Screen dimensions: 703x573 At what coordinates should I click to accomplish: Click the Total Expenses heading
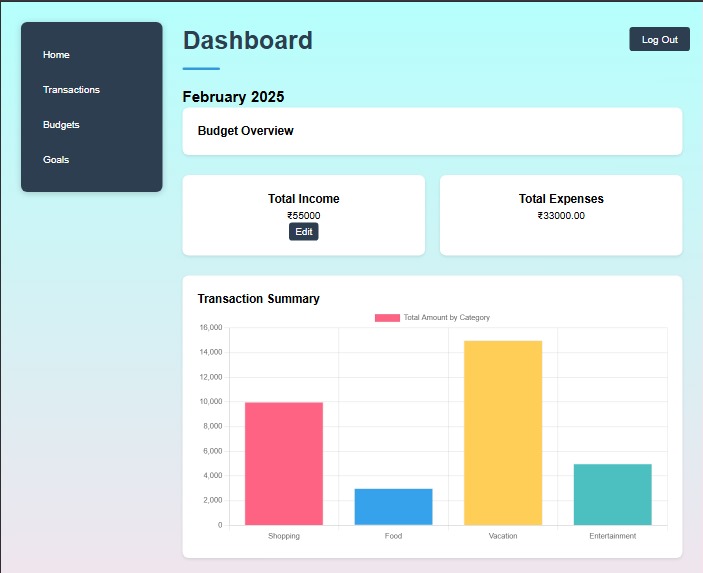(561, 199)
